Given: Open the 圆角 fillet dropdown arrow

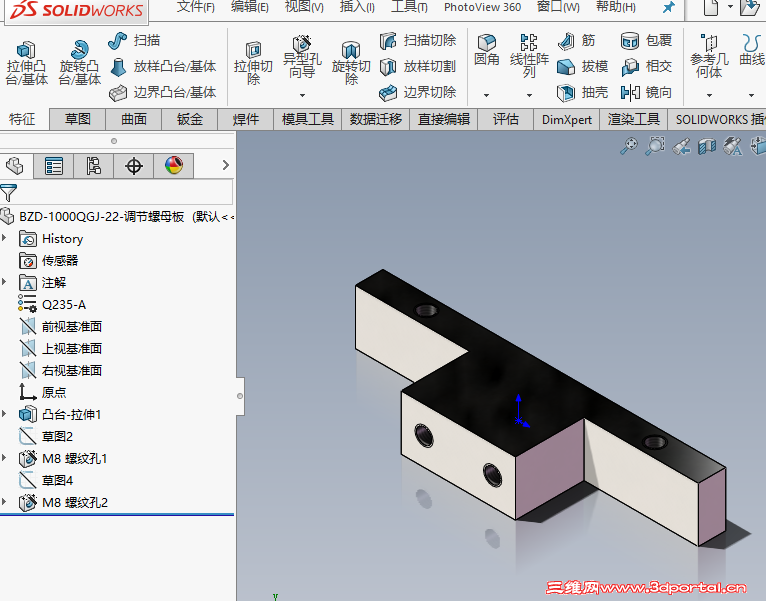Looking at the screenshot, I should (486, 95).
